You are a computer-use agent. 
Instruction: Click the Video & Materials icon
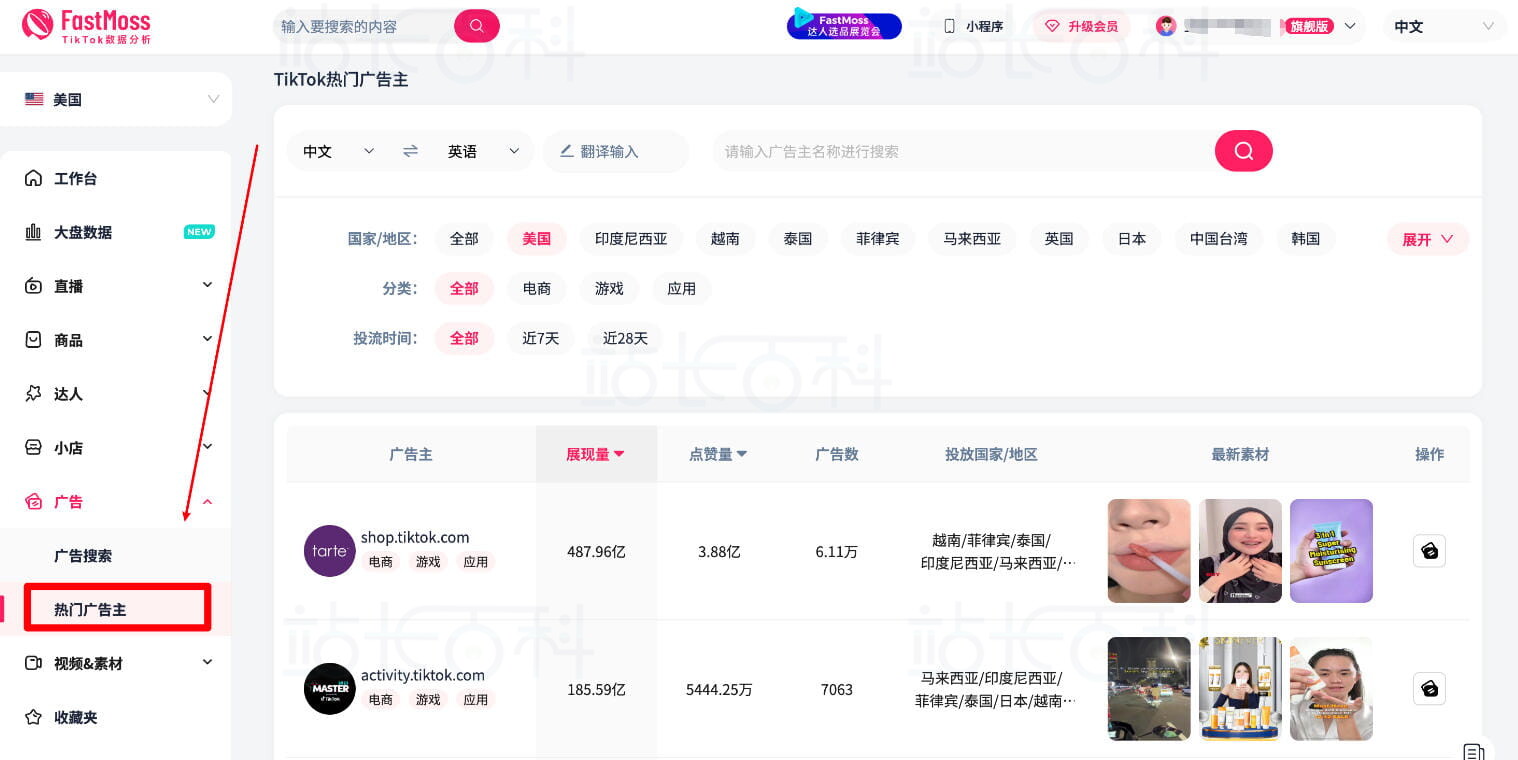pos(33,663)
